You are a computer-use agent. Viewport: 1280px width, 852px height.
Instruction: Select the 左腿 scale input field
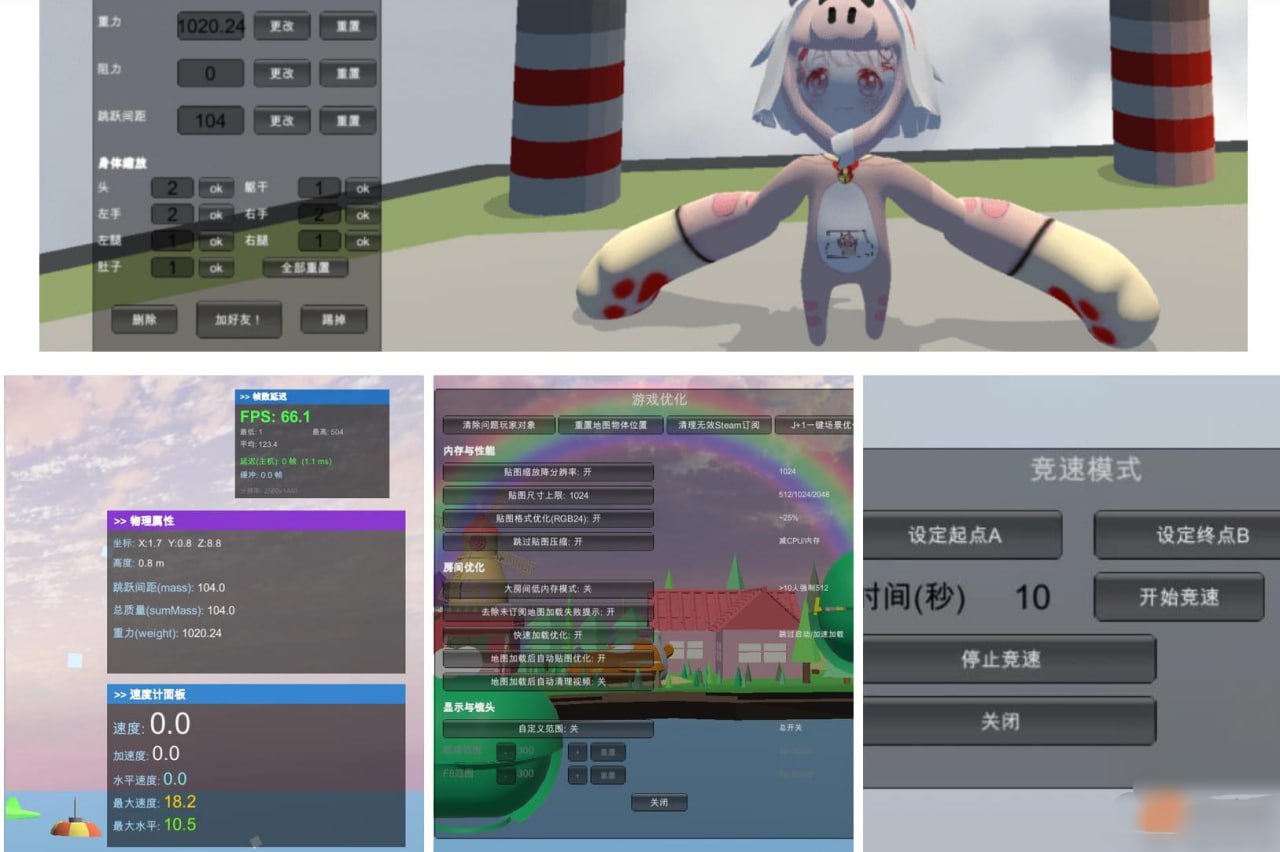coord(173,241)
